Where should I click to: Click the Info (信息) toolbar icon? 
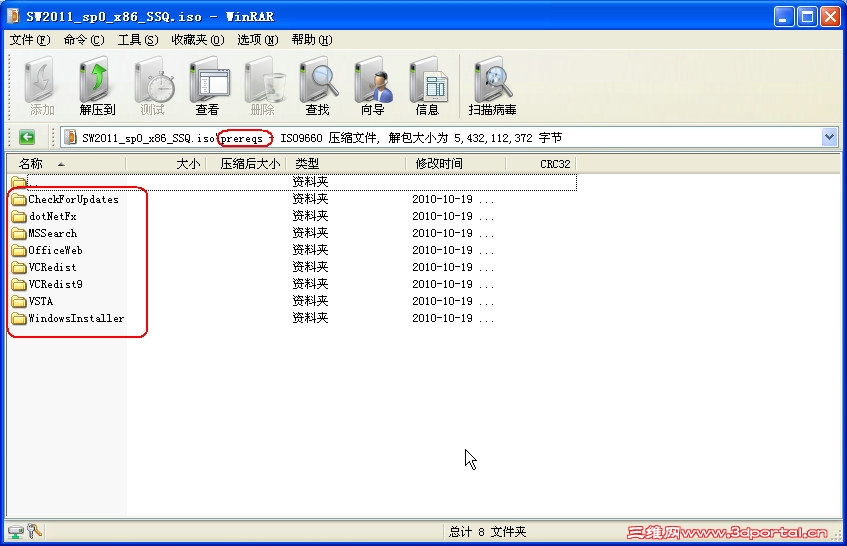pos(427,86)
